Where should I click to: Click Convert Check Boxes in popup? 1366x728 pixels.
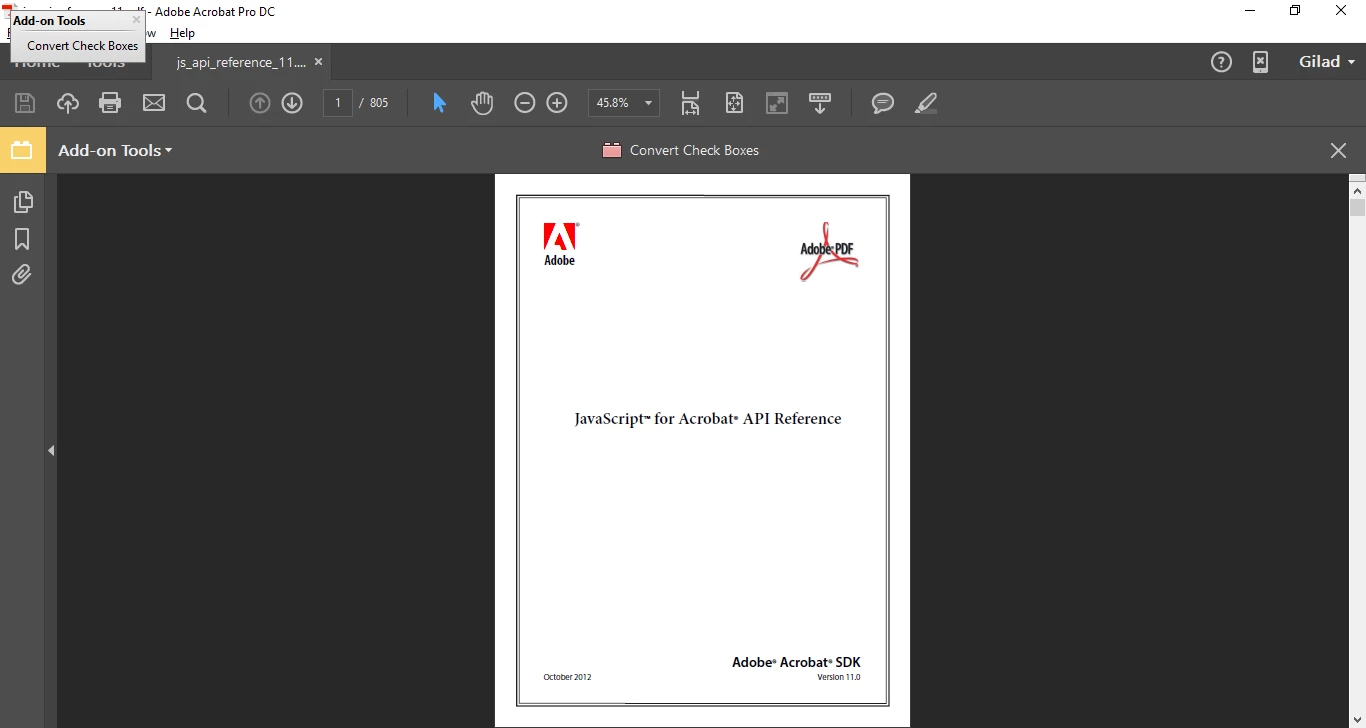82,46
